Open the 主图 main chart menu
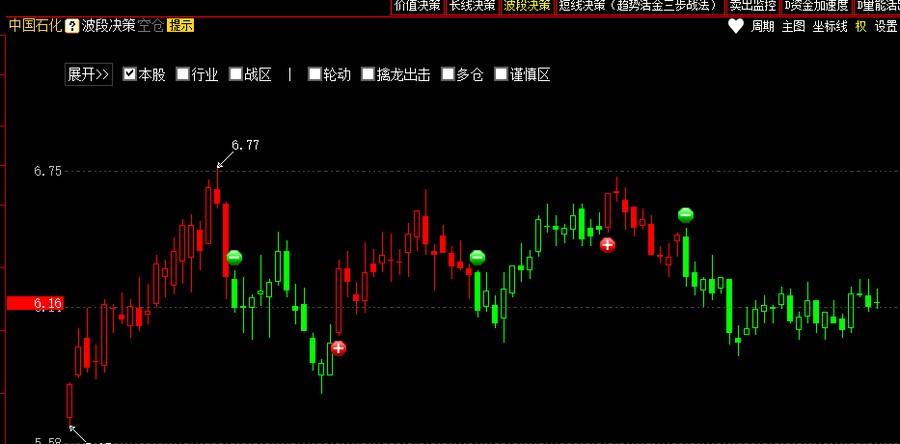 coord(794,26)
